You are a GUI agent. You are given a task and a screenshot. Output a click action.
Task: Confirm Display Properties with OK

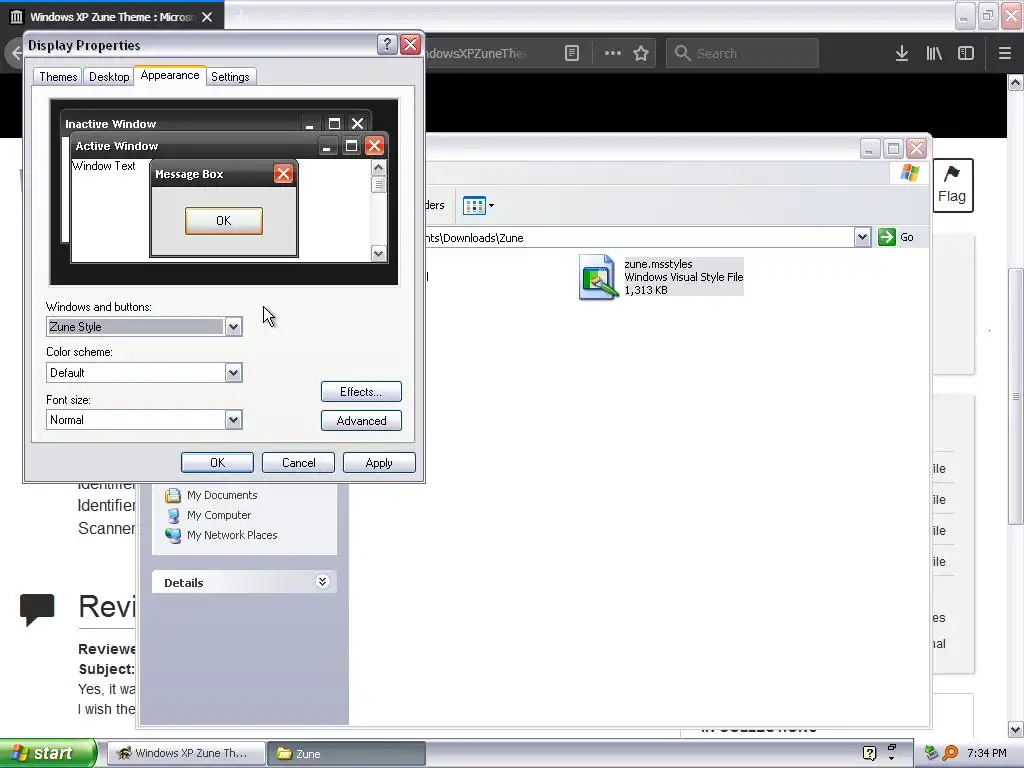tap(217, 463)
